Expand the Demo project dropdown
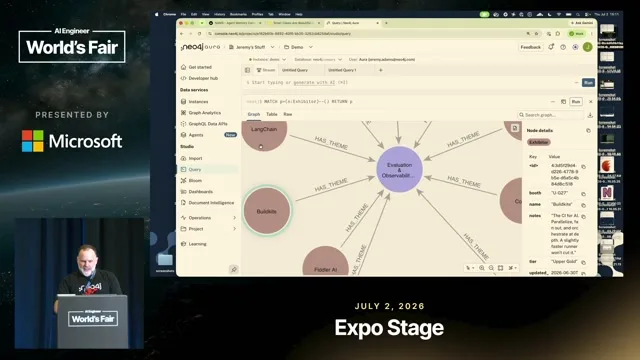The image size is (640, 360). [x=311, y=47]
